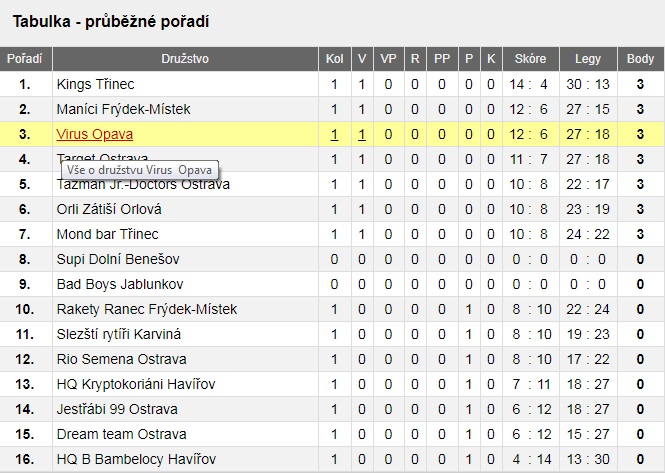Click Mond bar Třinec team name
This screenshot has height=473, width=665.
click(107, 235)
